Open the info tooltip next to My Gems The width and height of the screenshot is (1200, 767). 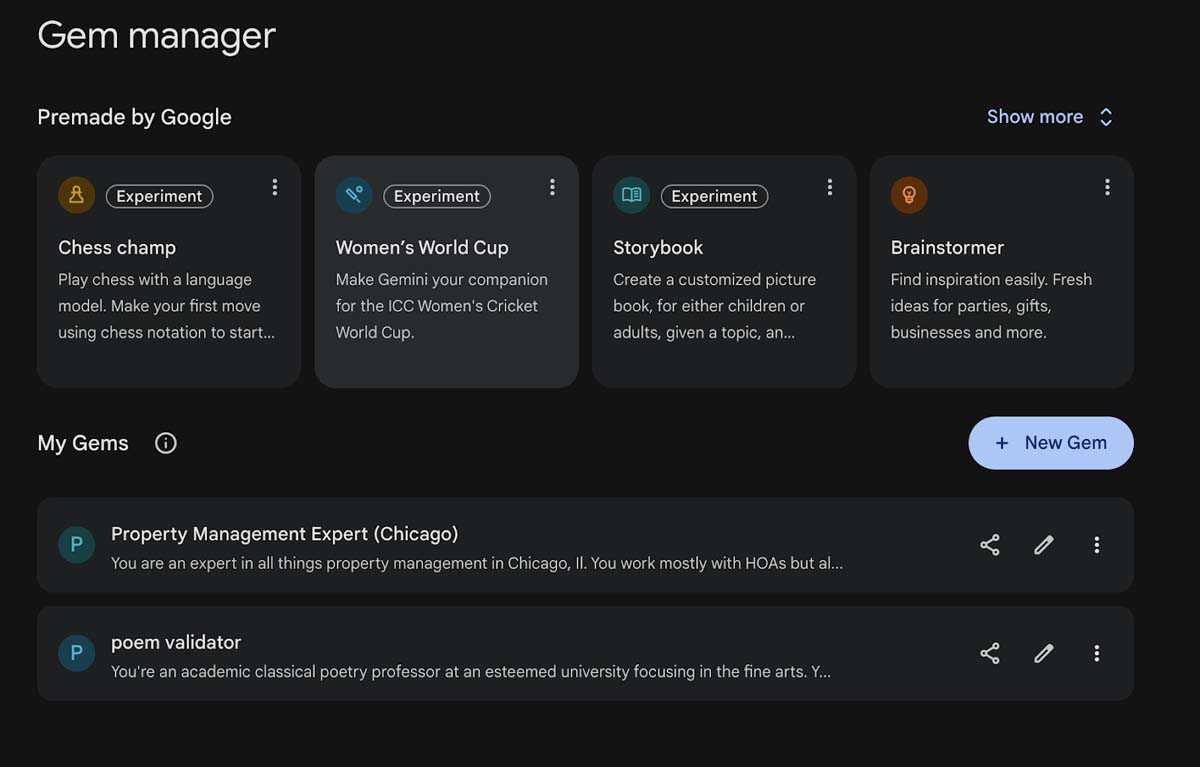(x=165, y=442)
